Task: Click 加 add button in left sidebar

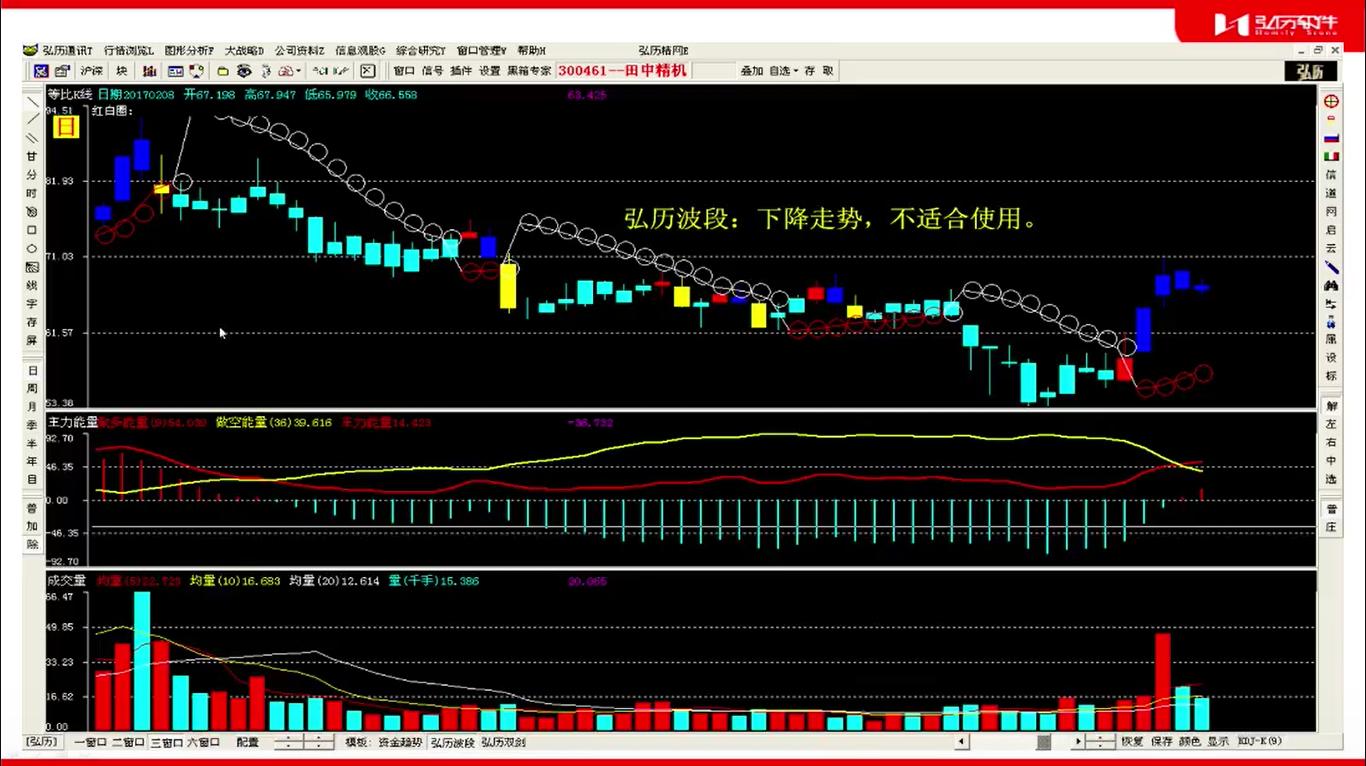Action: pos(32,527)
